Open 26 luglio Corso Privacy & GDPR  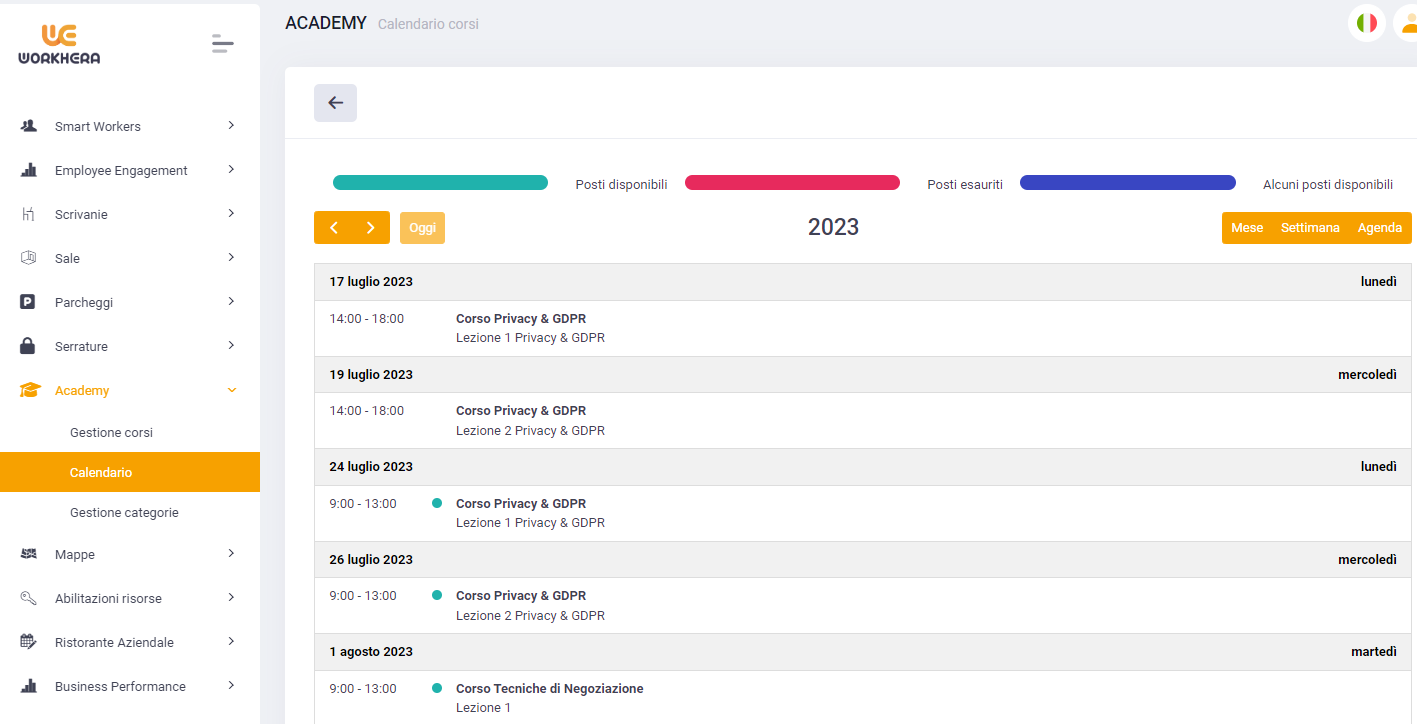tap(521, 596)
